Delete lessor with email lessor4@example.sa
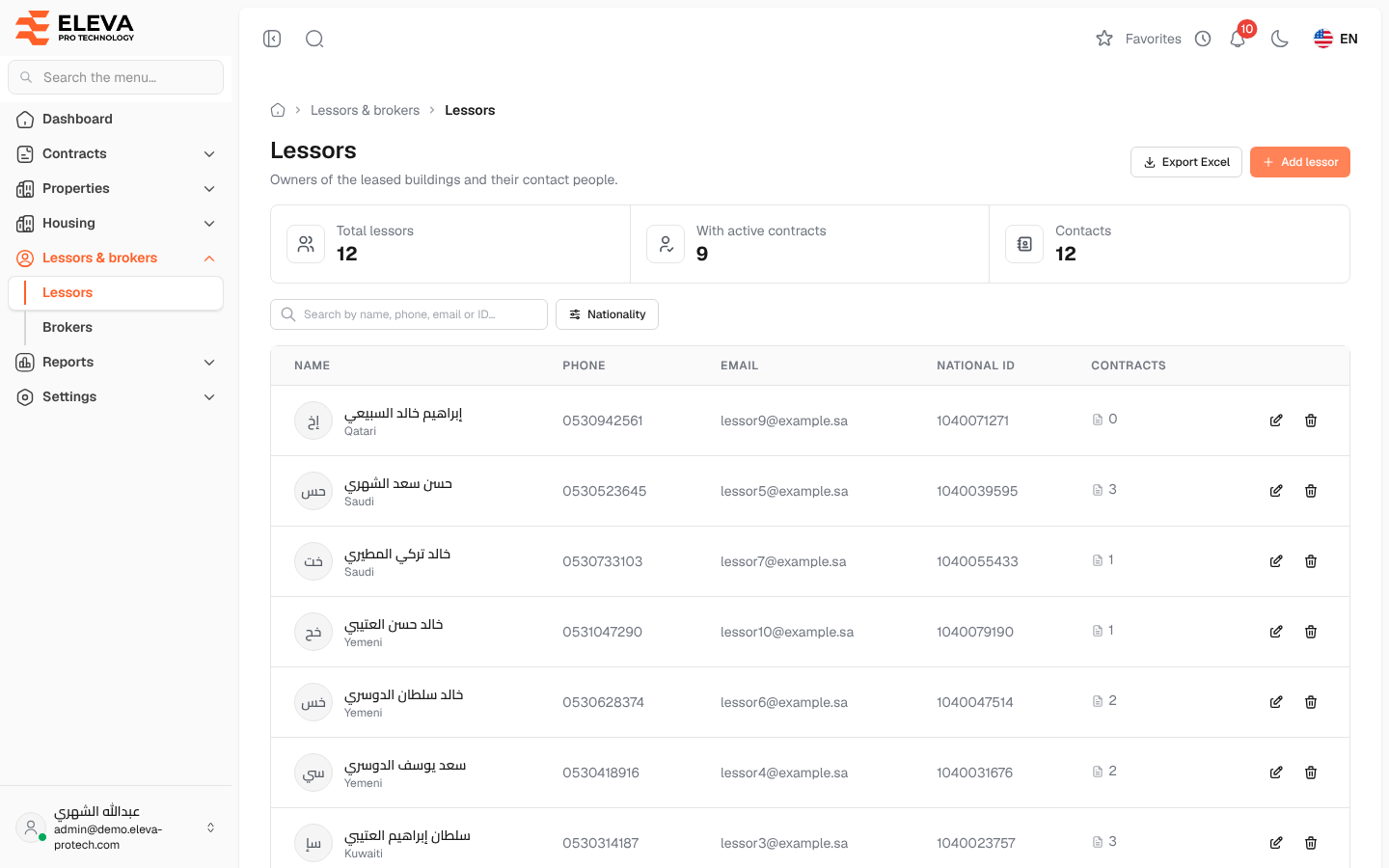Screen dimensions: 1389x868 point(1311,773)
